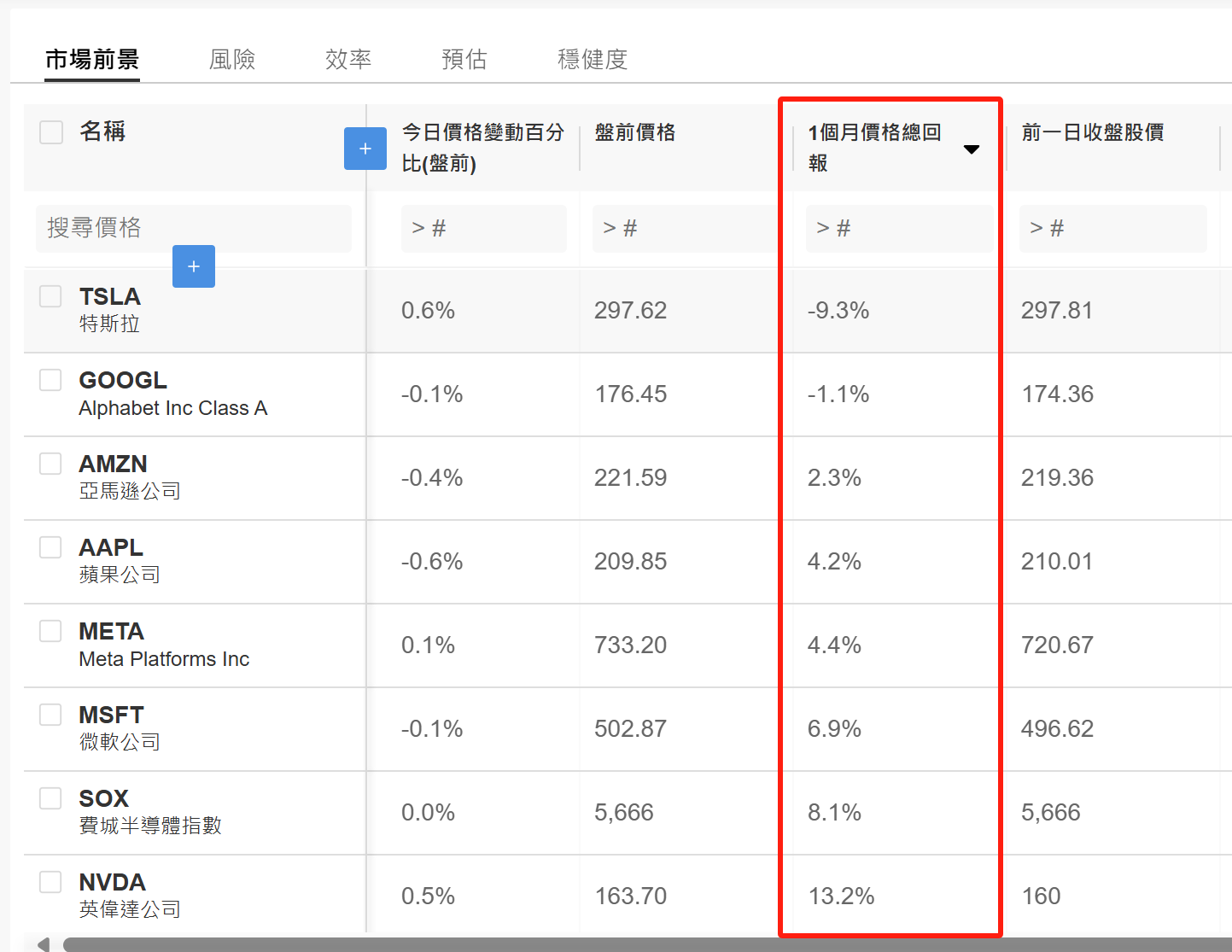Viewport: 1232px width, 952px height.
Task: Switch to the 風險 tab
Action: 232,59
